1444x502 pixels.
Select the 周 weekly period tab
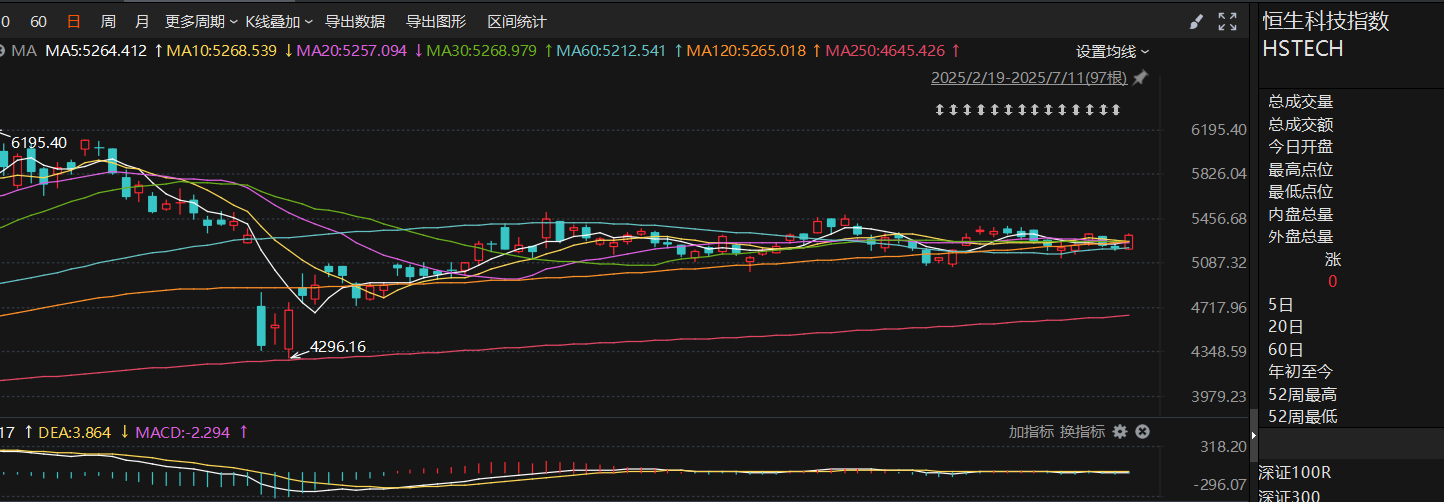pyautogui.click(x=108, y=21)
